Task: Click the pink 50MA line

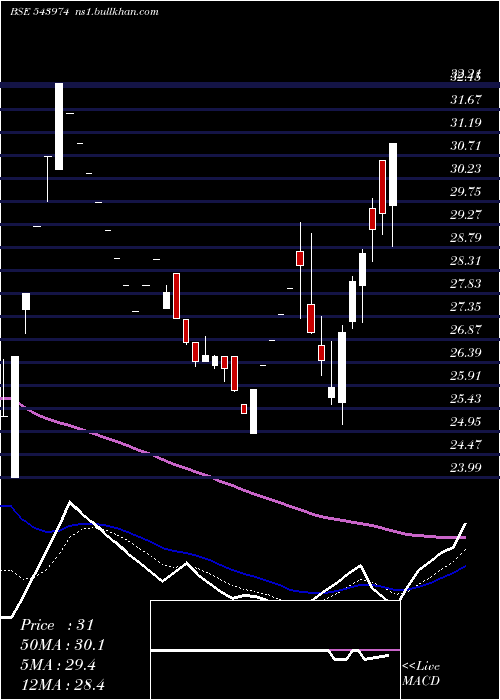Action: [x=232, y=485]
